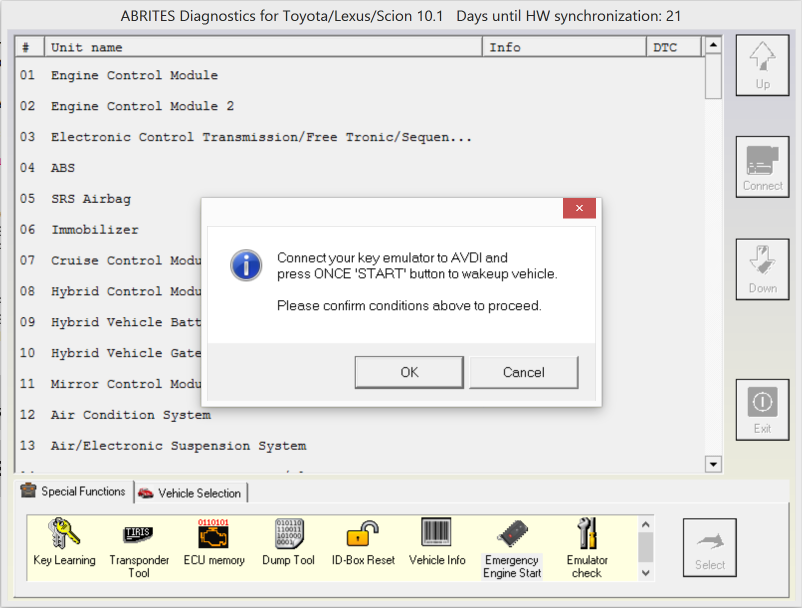Select the Cruise Control Module row
802x608 pixels.
pyautogui.click(x=109, y=260)
